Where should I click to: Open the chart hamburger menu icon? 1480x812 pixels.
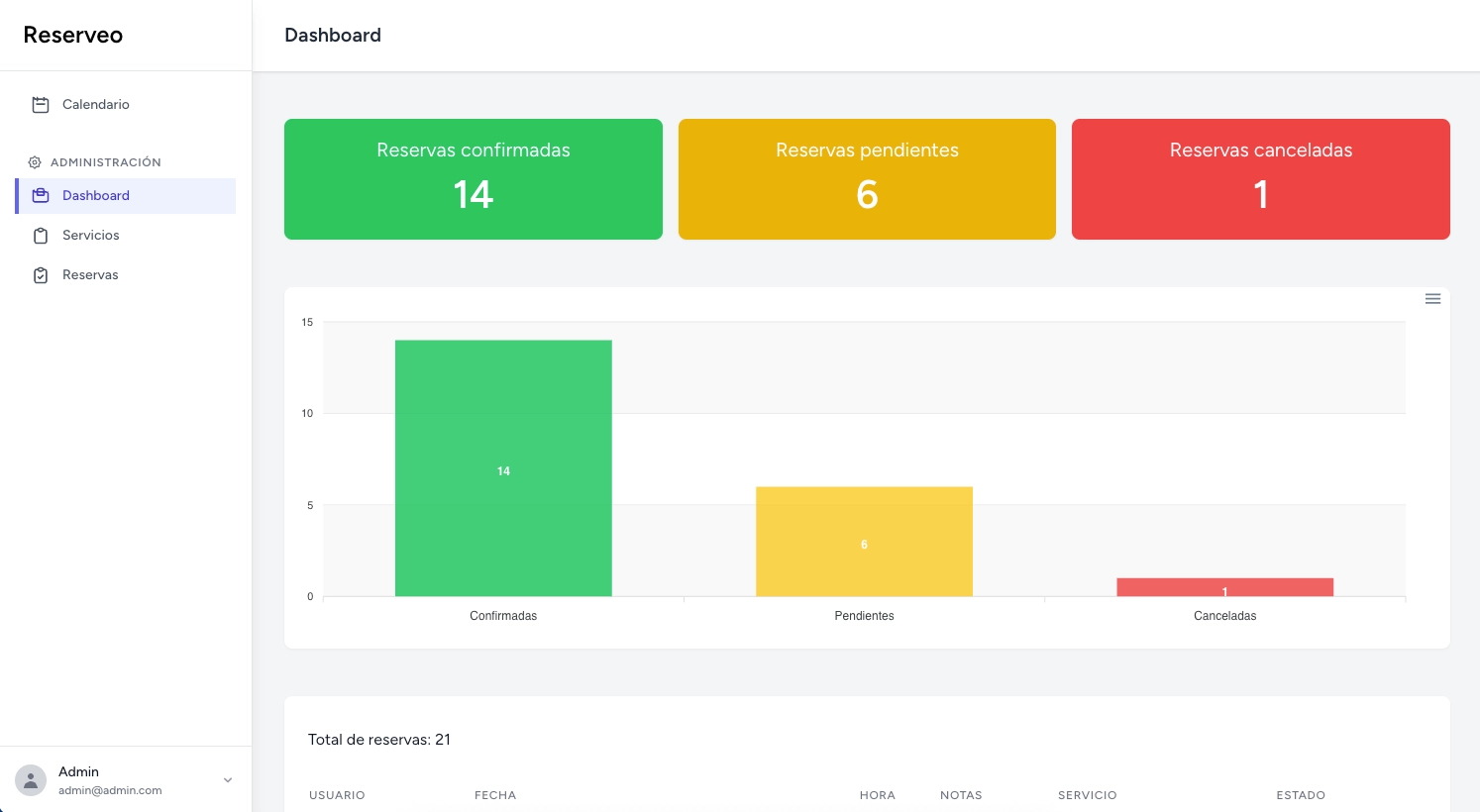(x=1432, y=298)
